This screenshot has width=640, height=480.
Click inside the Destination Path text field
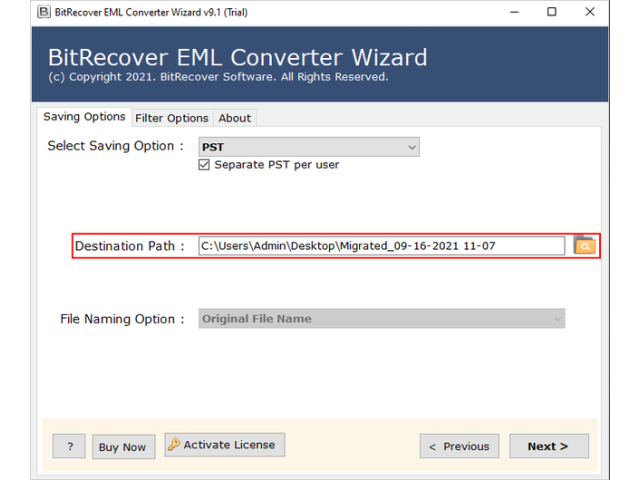point(380,246)
